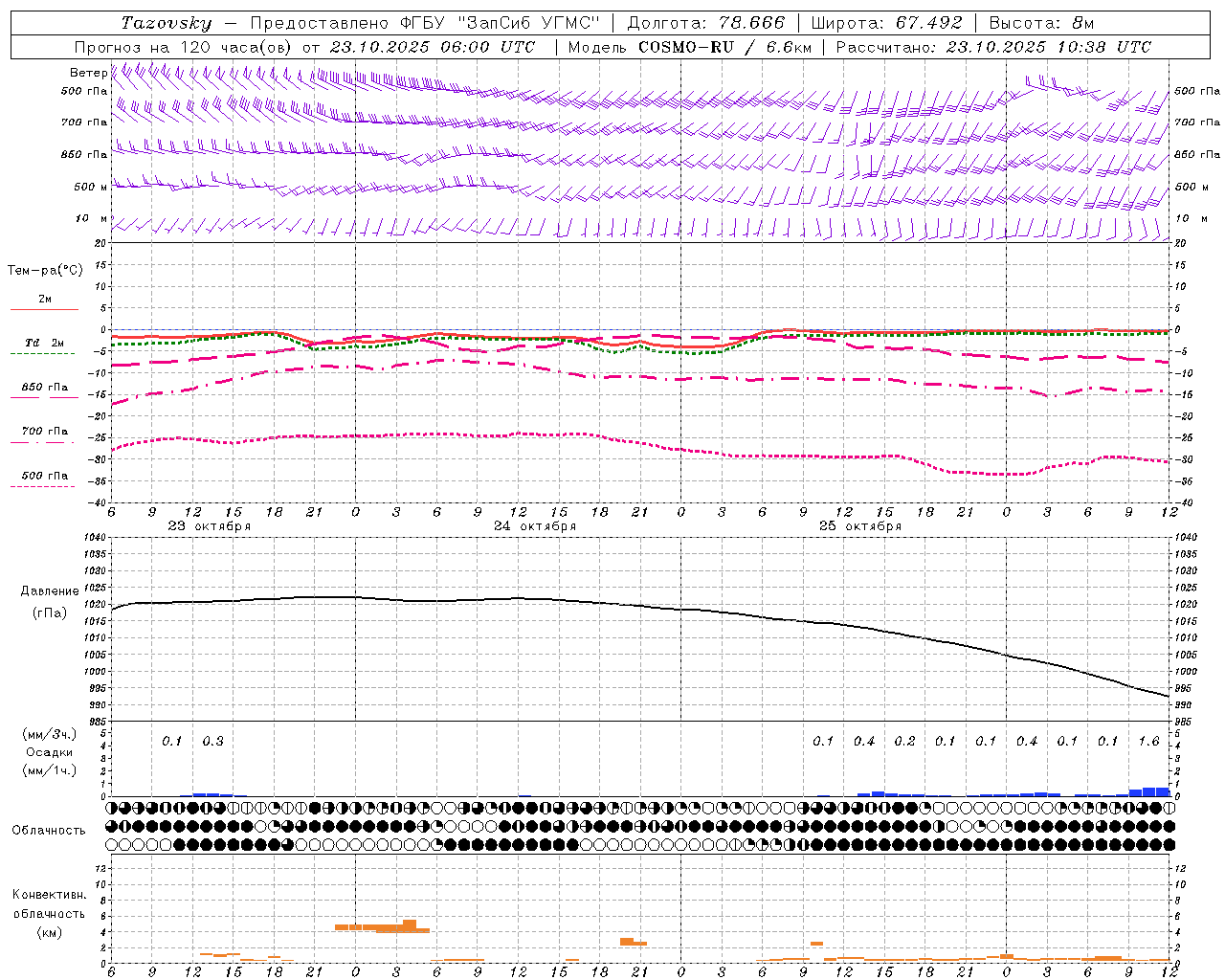
Task: Click the 850 гПа entry in temperature legend
Action: [x=44, y=388]
